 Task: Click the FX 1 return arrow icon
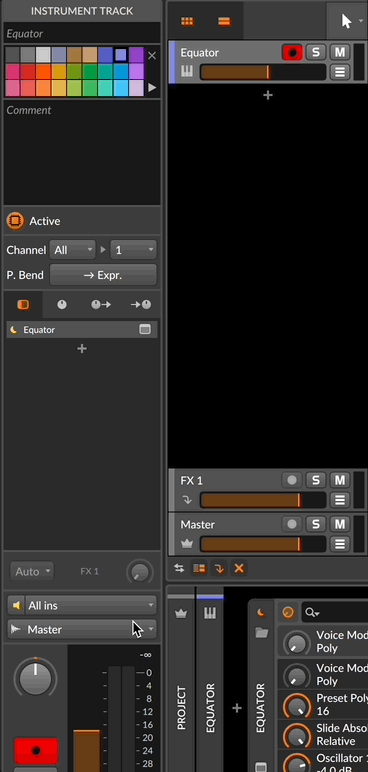pos(187,500)
